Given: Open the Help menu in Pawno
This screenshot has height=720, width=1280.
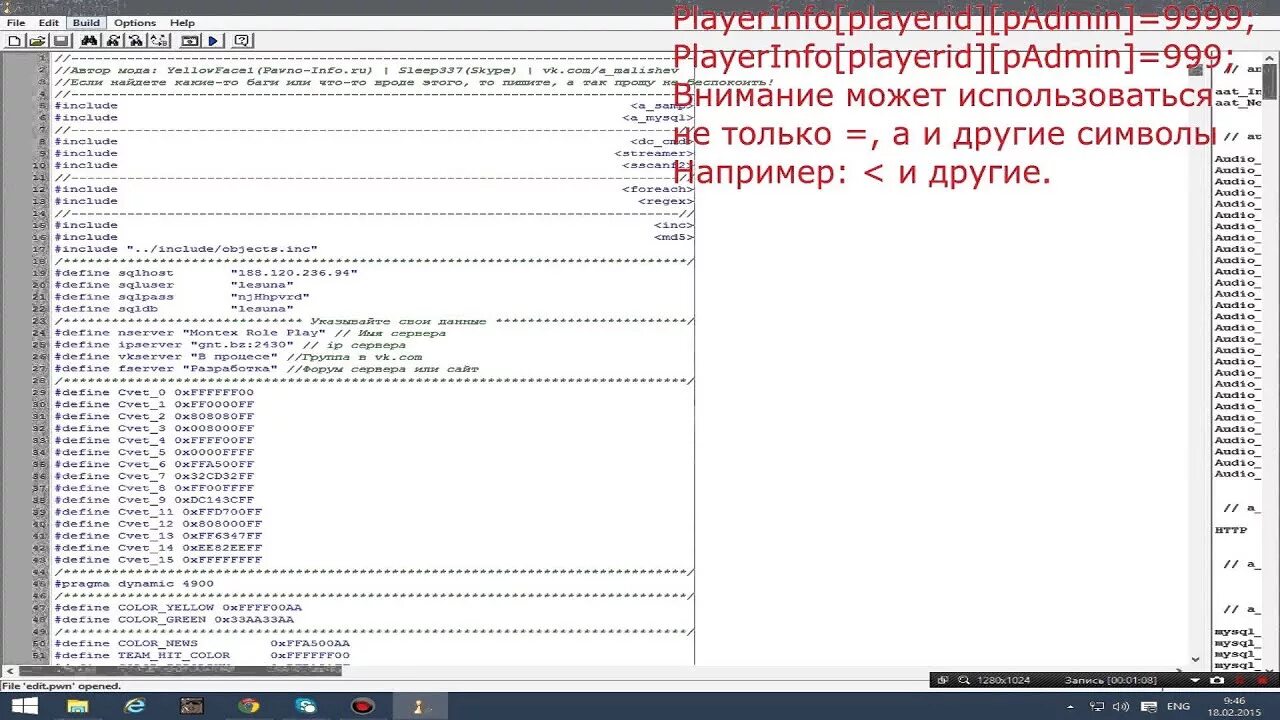Looking at the screenshot, I should click(x=182, y=22).
